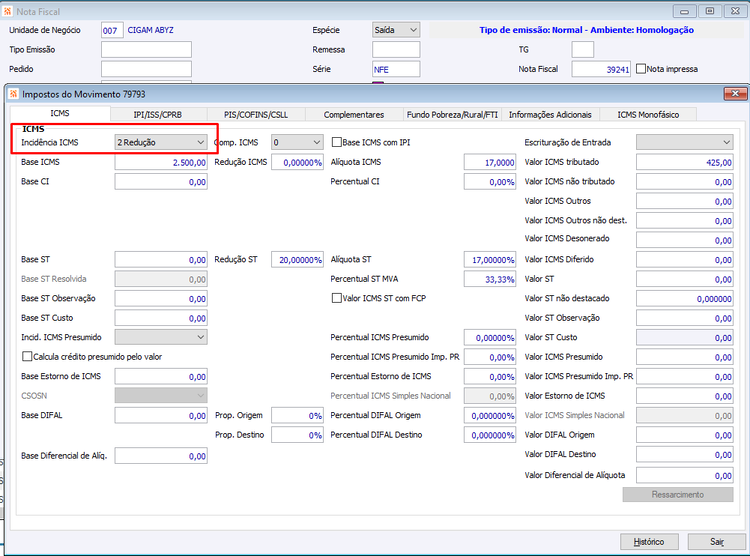Expand the Incid. ICMS Presumido dropdown
Viewport: 750px width, 556px height.
point(161,337)
